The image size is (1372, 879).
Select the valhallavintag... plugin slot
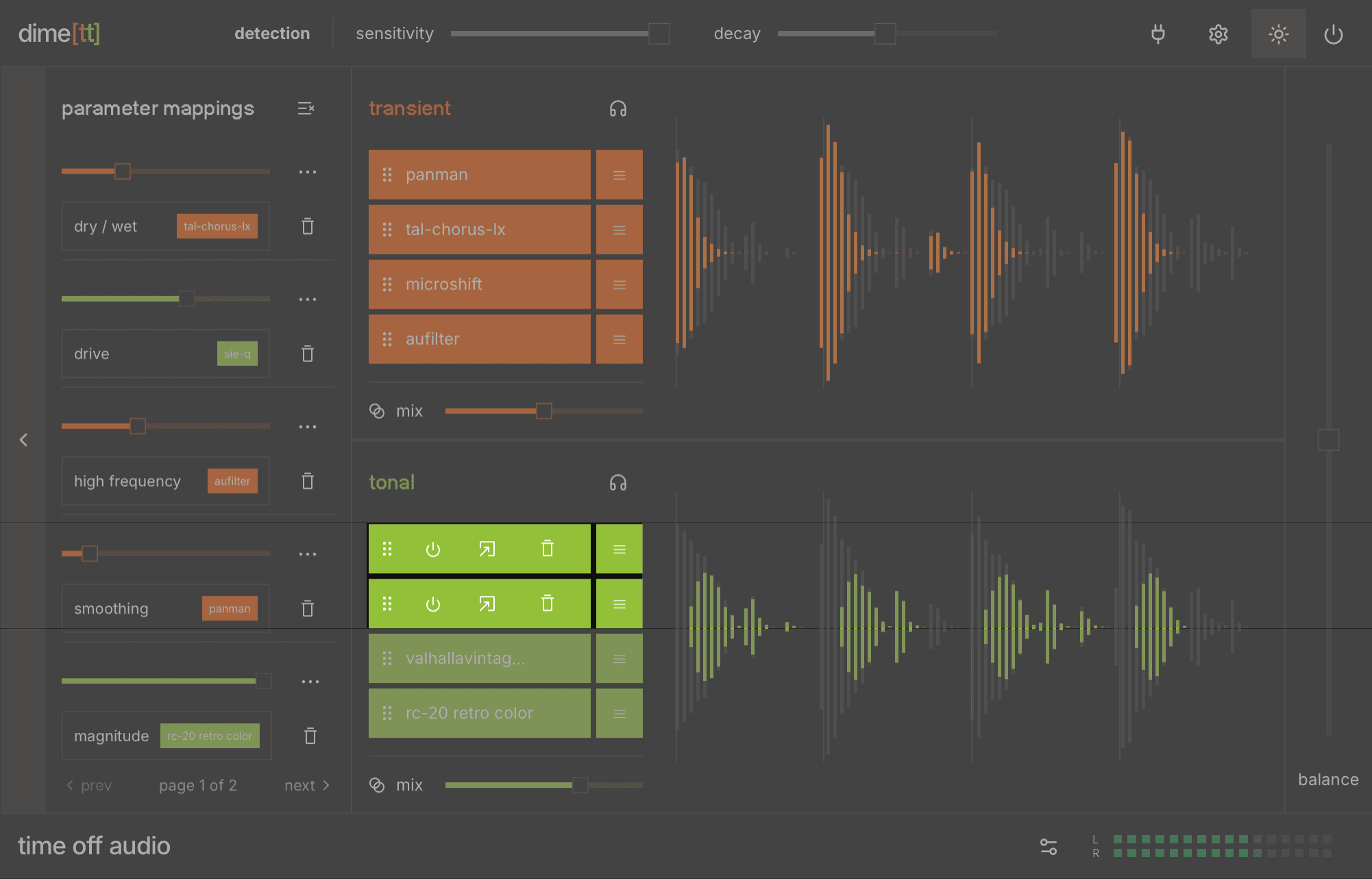(480, 659)
